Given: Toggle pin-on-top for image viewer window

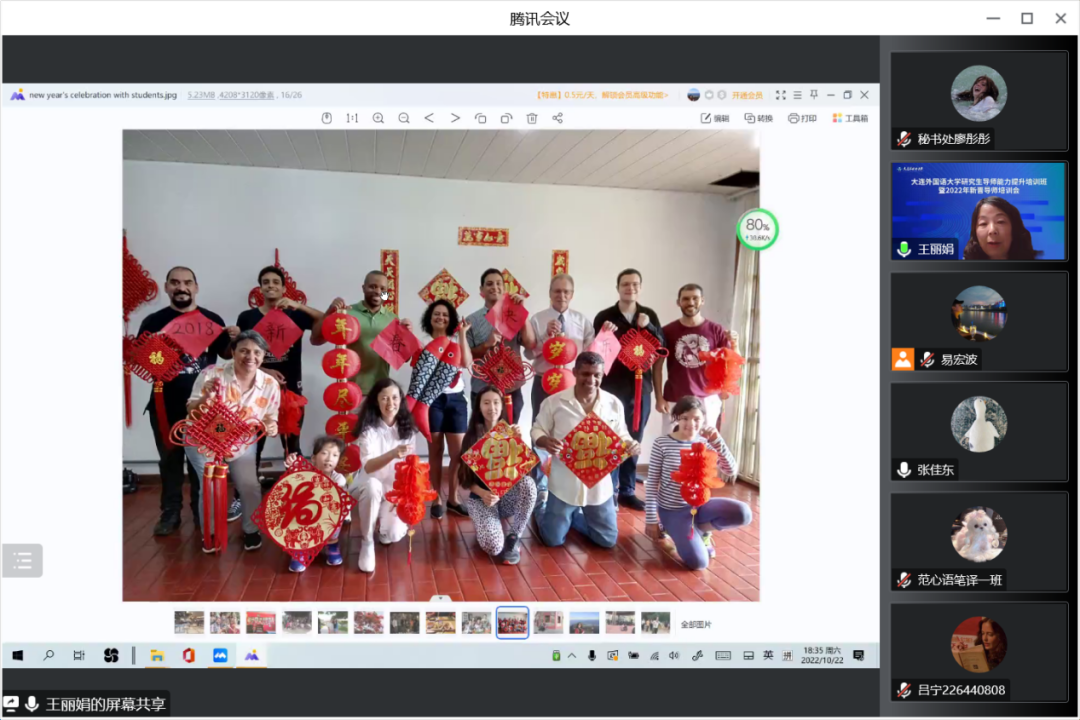Looking at the screenshot, I should [x=814, y=95].
